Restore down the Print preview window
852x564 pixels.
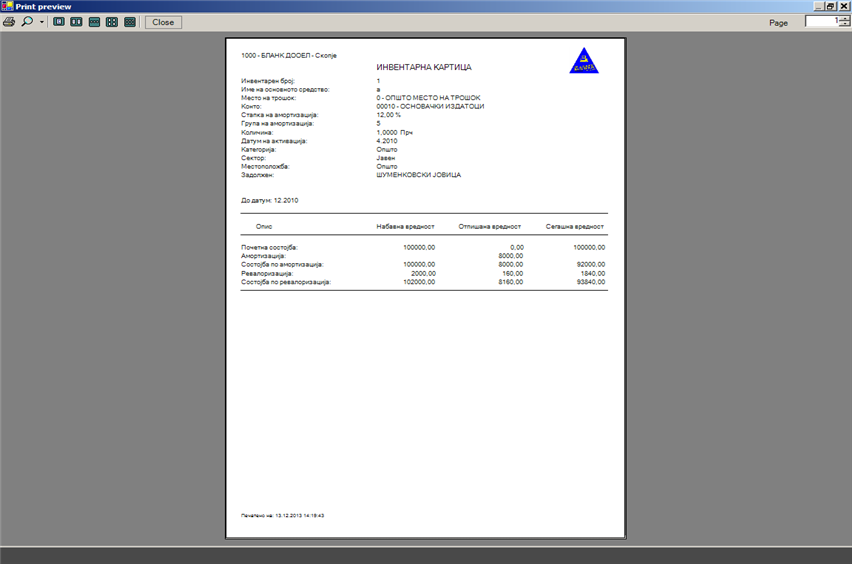(x=830, y=6)
